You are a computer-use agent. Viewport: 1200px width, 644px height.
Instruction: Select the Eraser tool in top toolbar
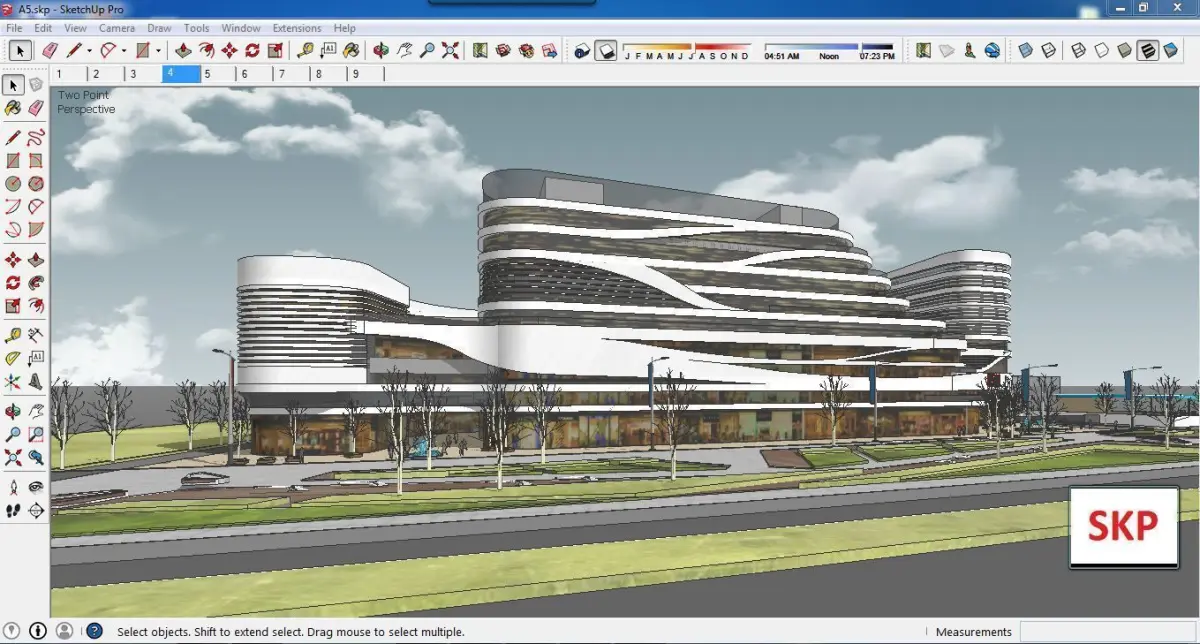click(x=49, y=50)
